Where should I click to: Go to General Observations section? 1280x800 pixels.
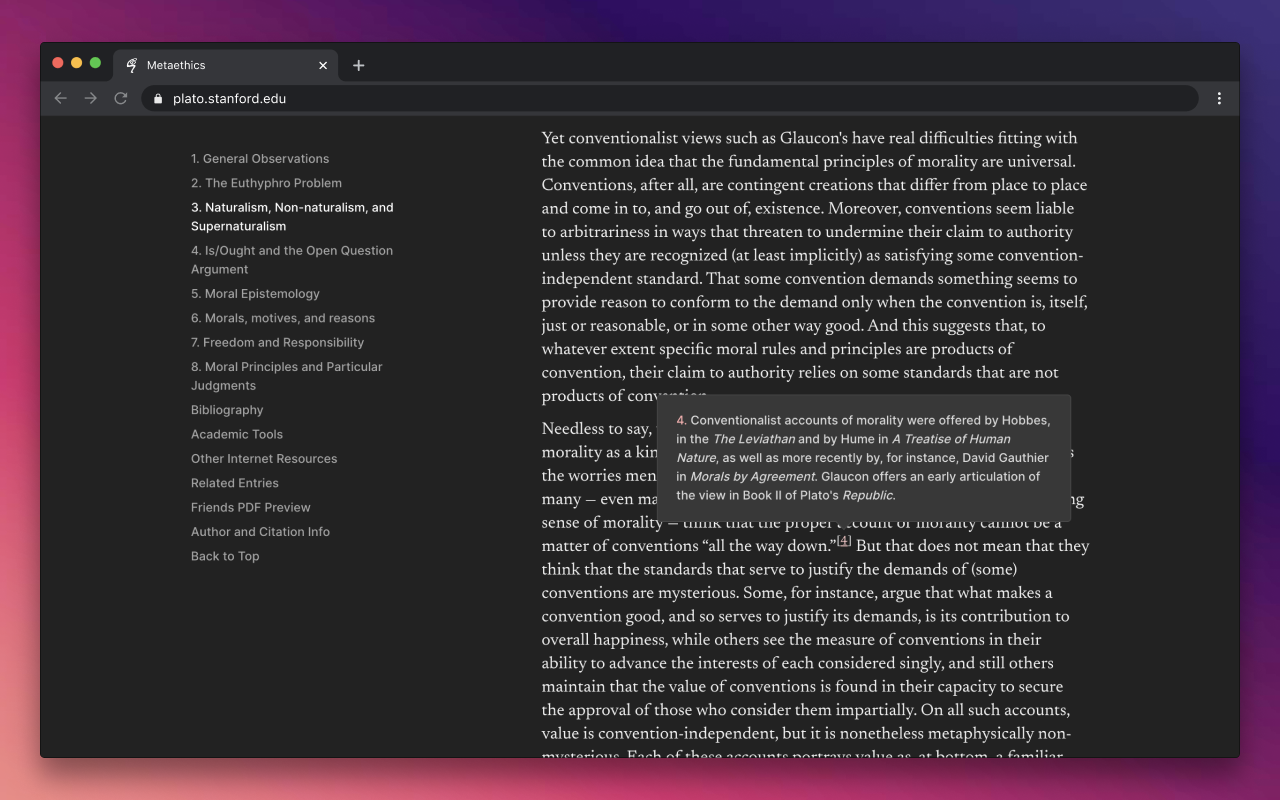pos(260,159)
